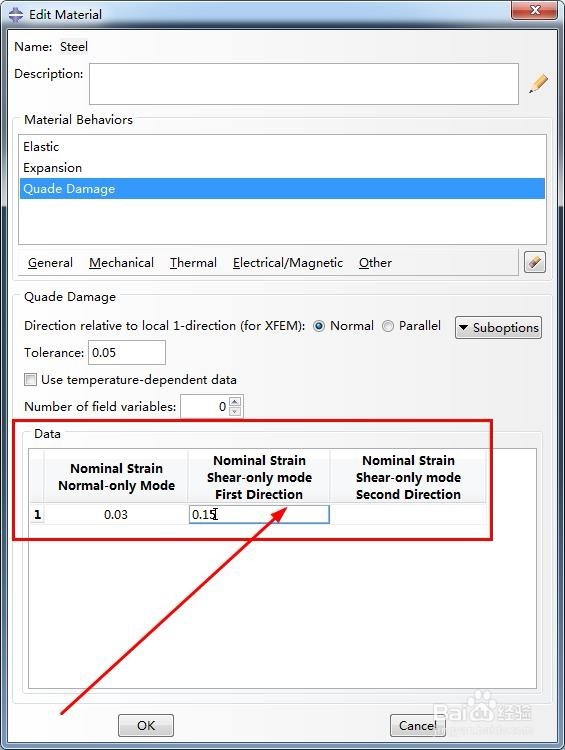This screenshot has width=565, height=750.
Task: Click the Edit Material title bar icon
Action: click(16, 14)
